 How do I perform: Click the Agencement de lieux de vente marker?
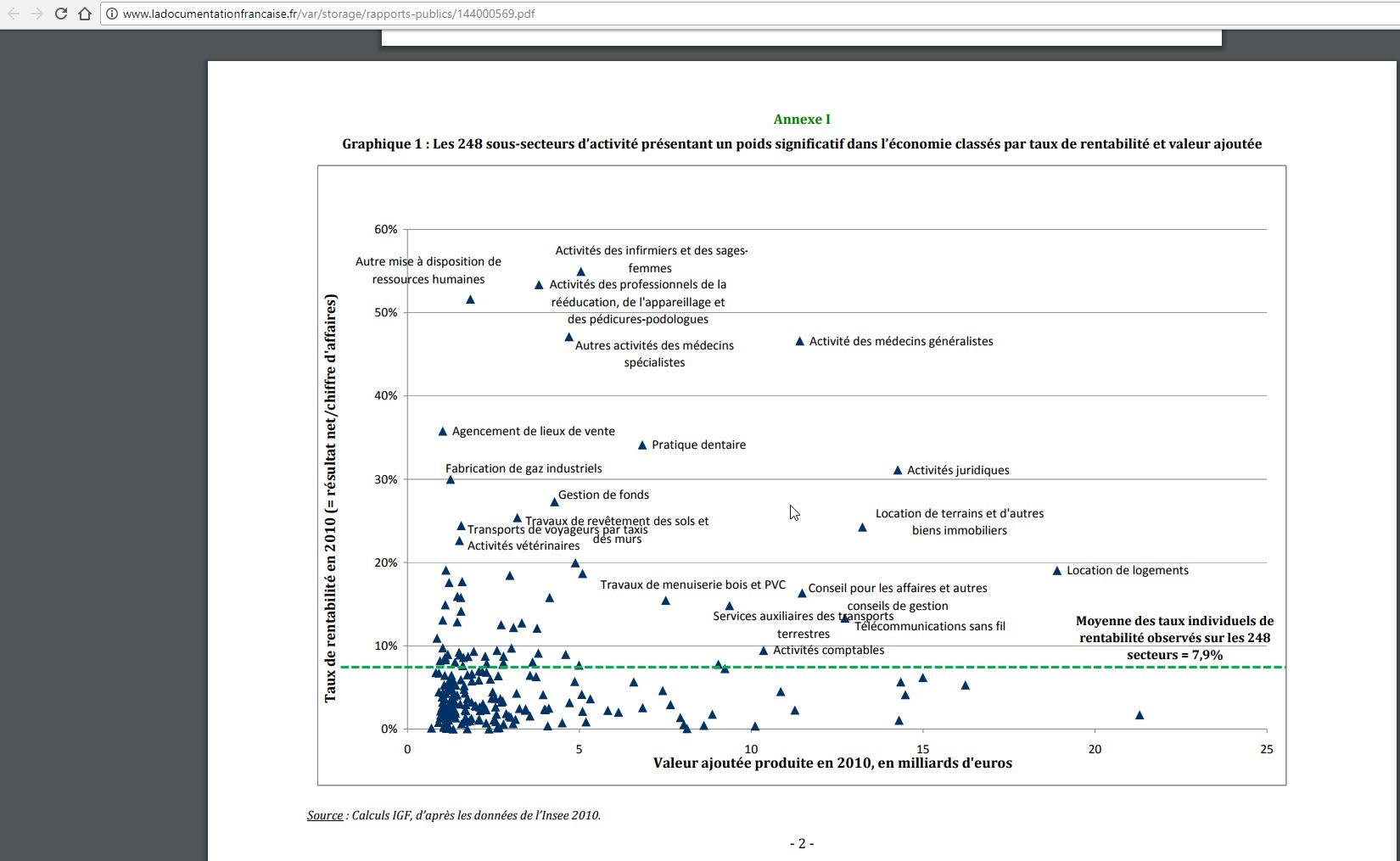coord(442,432)
